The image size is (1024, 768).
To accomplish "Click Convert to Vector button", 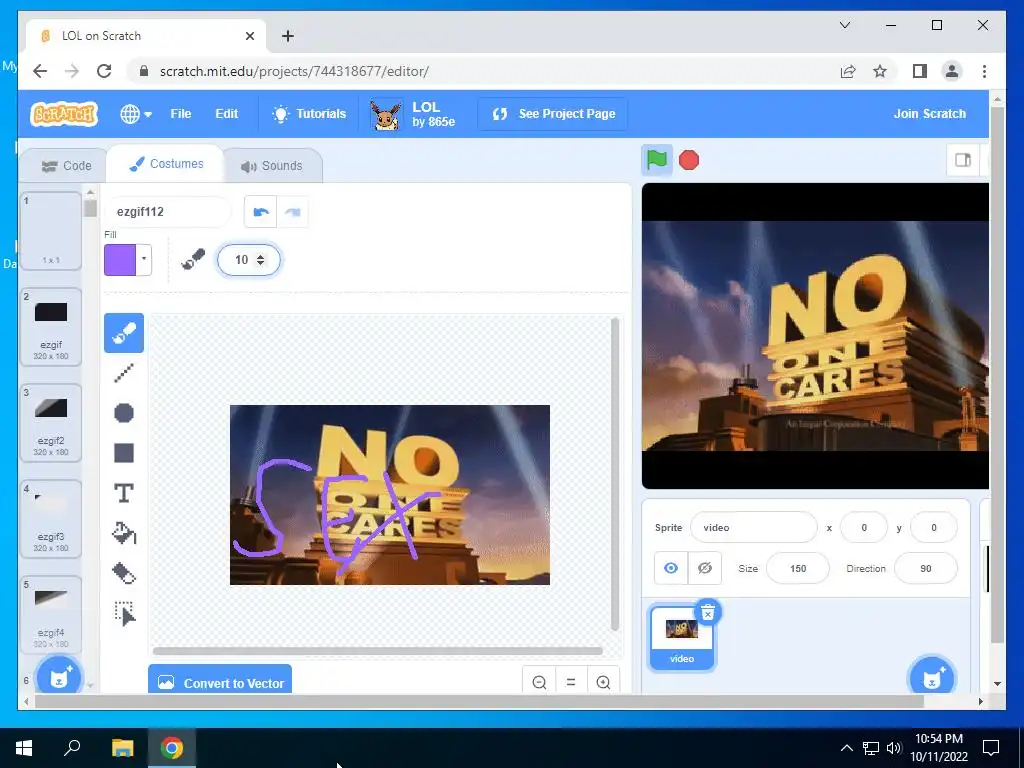I will pos(220,681).
